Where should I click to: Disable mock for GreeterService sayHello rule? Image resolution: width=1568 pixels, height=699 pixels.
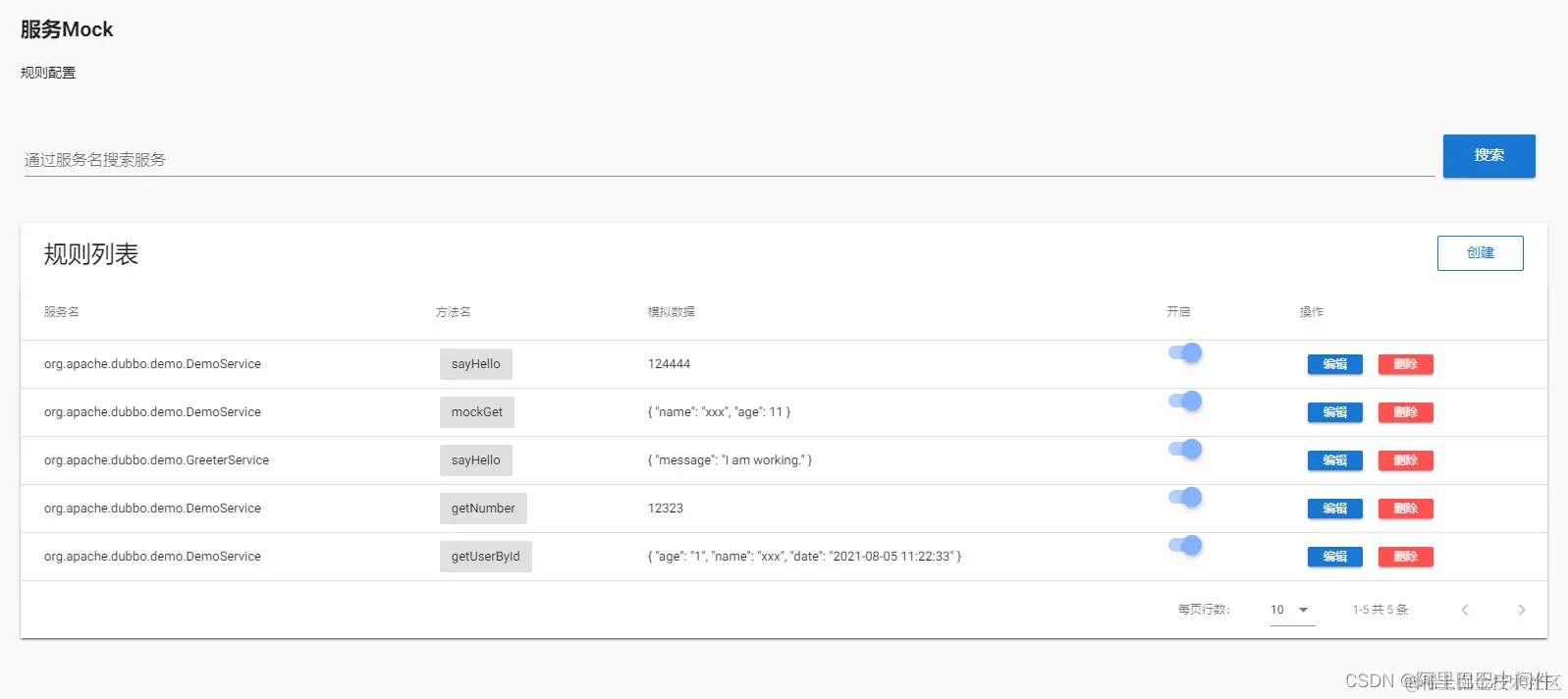click(1185, 449)
